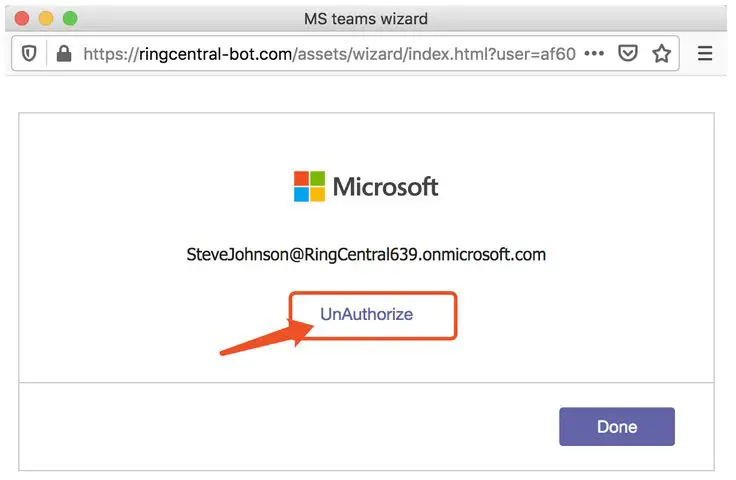Maximize window with the green button
This screenshot has width=736, height=480.
click(70, 19)
